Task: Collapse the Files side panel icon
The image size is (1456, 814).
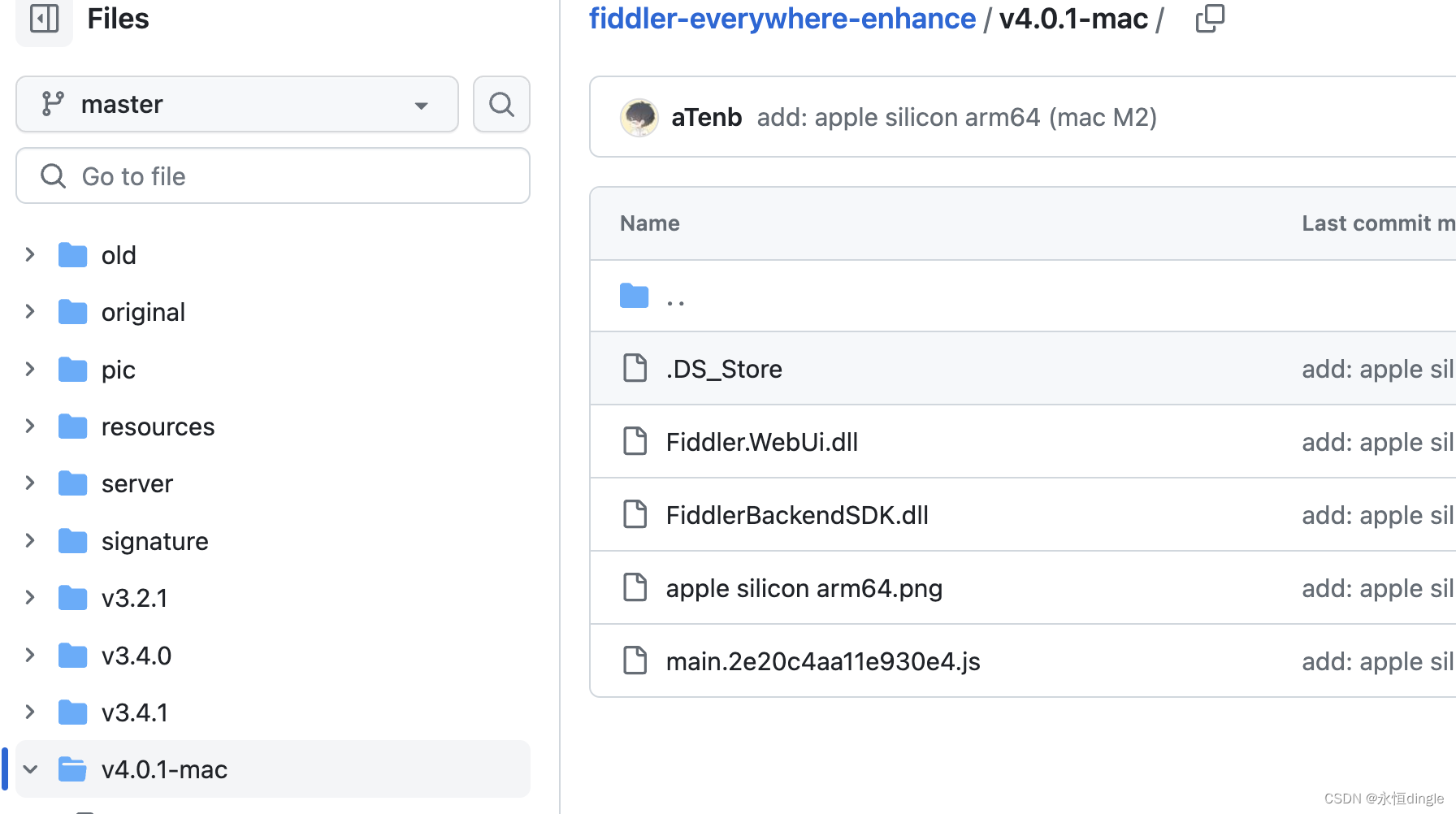Action: pos(44,19)
